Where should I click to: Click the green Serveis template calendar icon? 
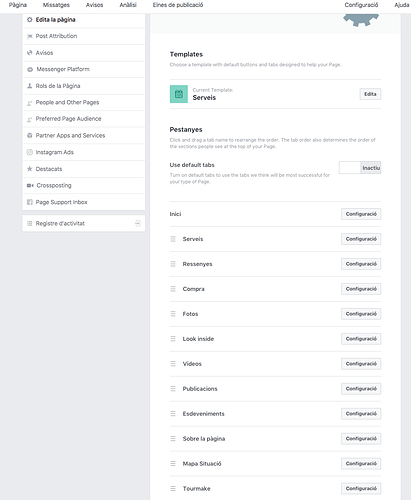click(x=179, y=94)
